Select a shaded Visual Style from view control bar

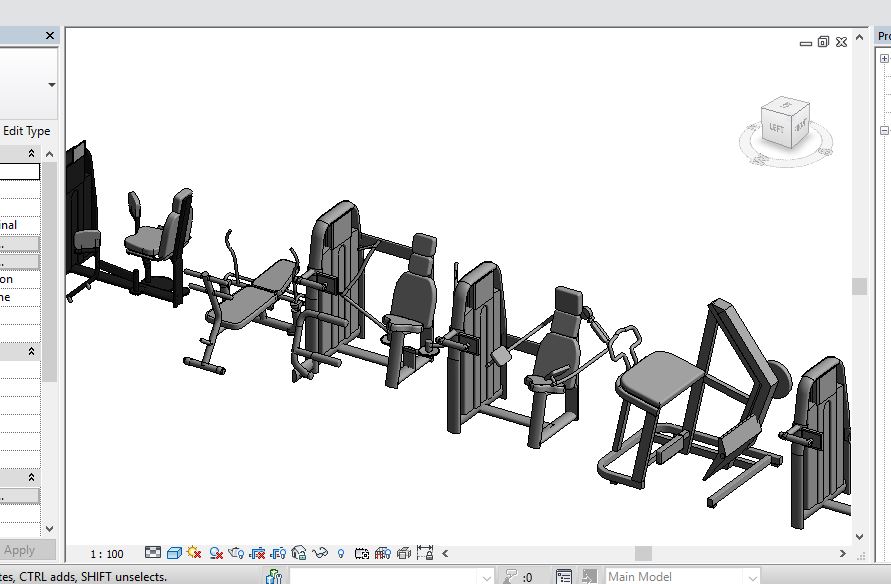(x=174, y=551)
